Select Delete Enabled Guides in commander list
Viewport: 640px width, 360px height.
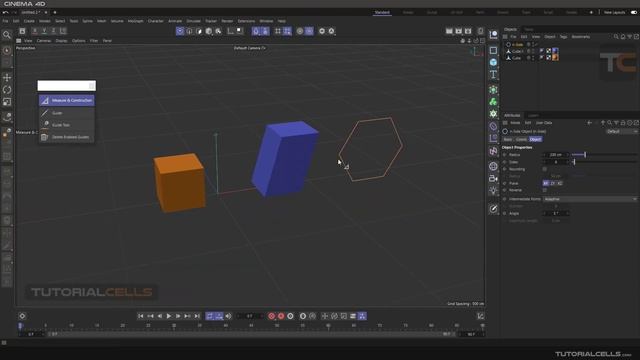click(x=67, y=137)
